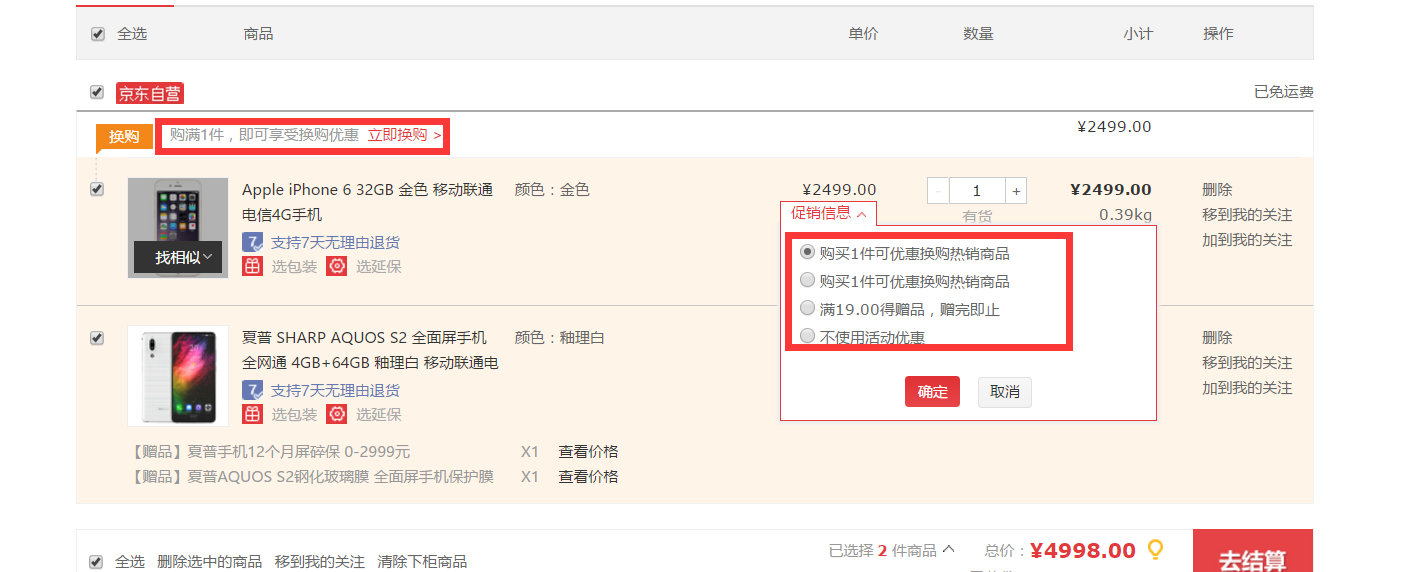Screen dimensions: 1414x572
Task: Click the 支持7天无理由退货 text under iPhone 6
Action: tap(335, 242)
